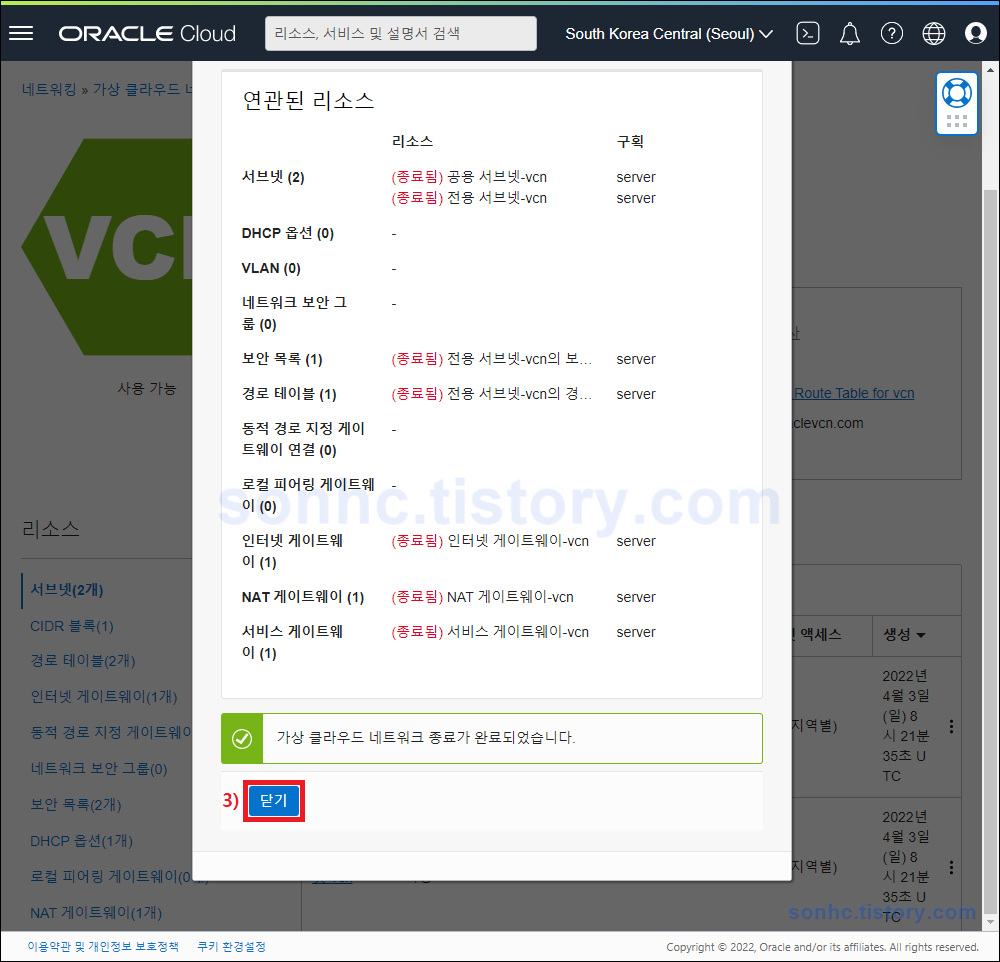
Task: Open actions menu for second subnet row
Action: pyautogui.click(x=951, y=867)
